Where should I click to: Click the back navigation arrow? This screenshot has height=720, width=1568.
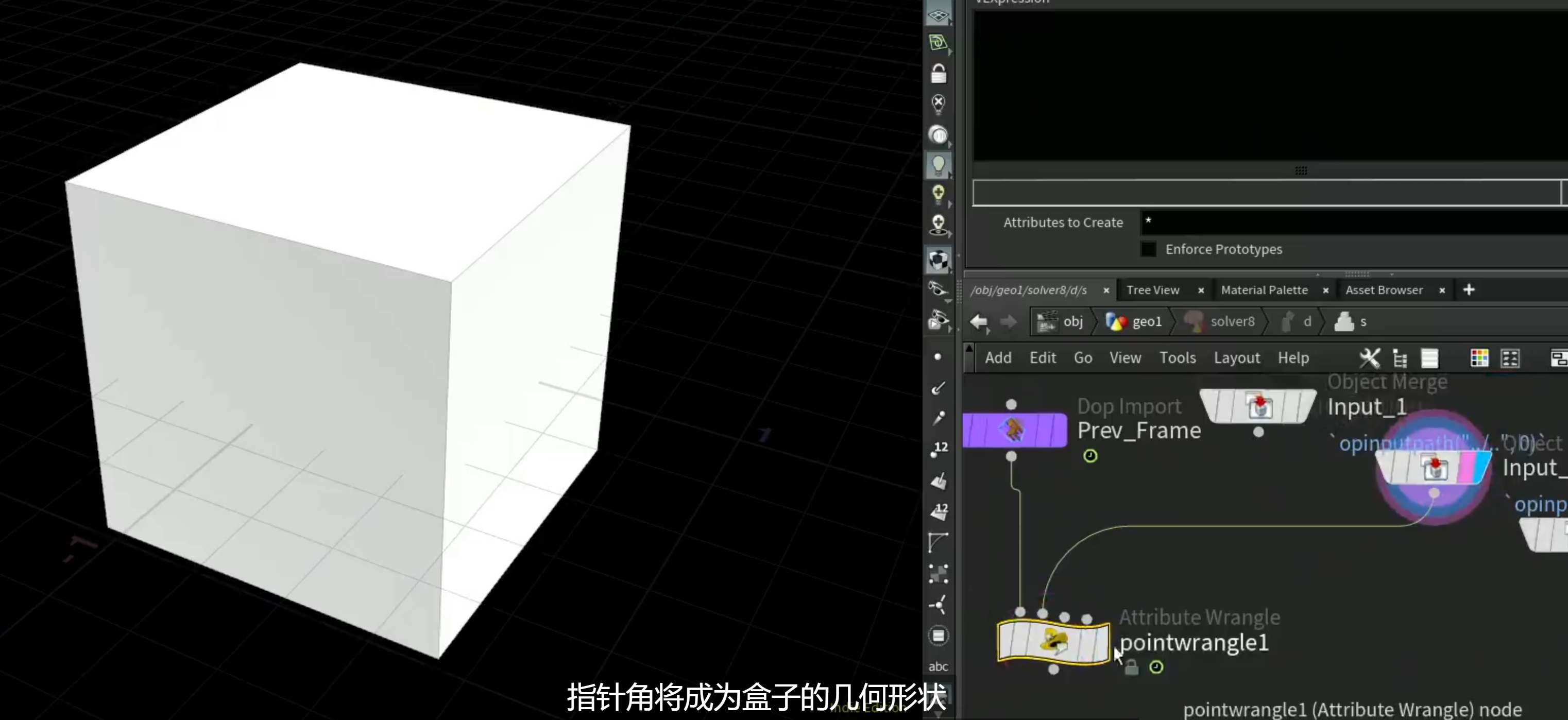click(x=979, y=321)
